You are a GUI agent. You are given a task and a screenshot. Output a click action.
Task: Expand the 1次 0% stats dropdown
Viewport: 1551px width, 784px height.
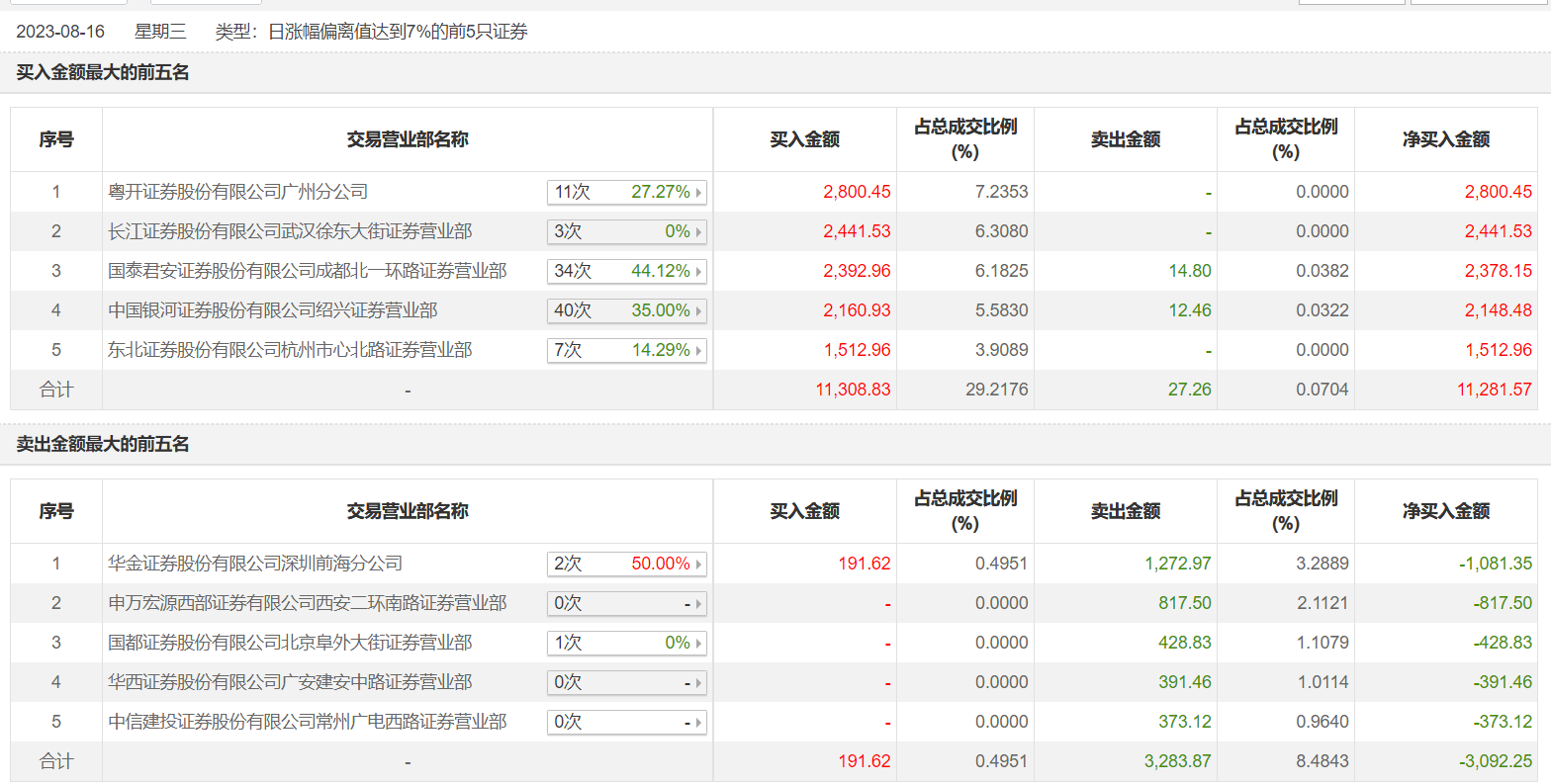pyautogui.click(x=627, y=643)
